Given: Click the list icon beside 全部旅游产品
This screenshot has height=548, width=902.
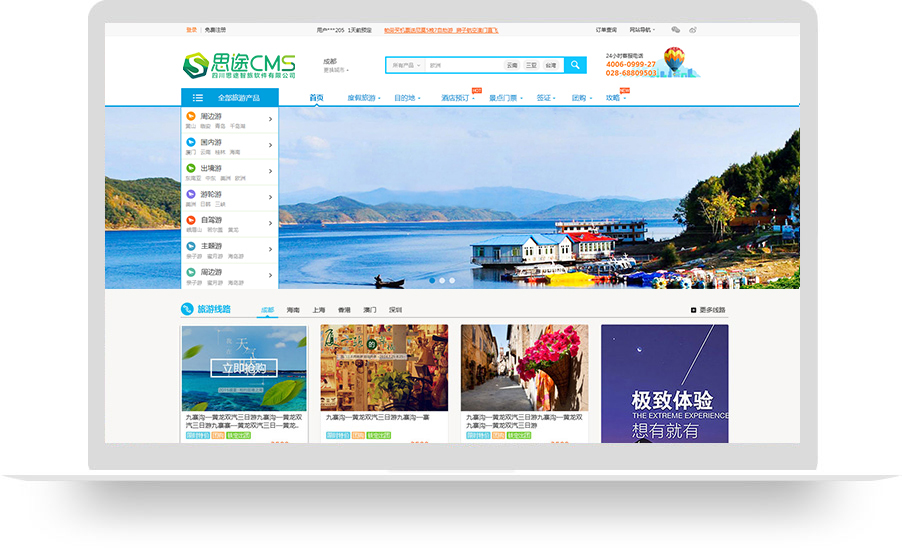Looking at the screenshot, I should [x=198, y=98].
